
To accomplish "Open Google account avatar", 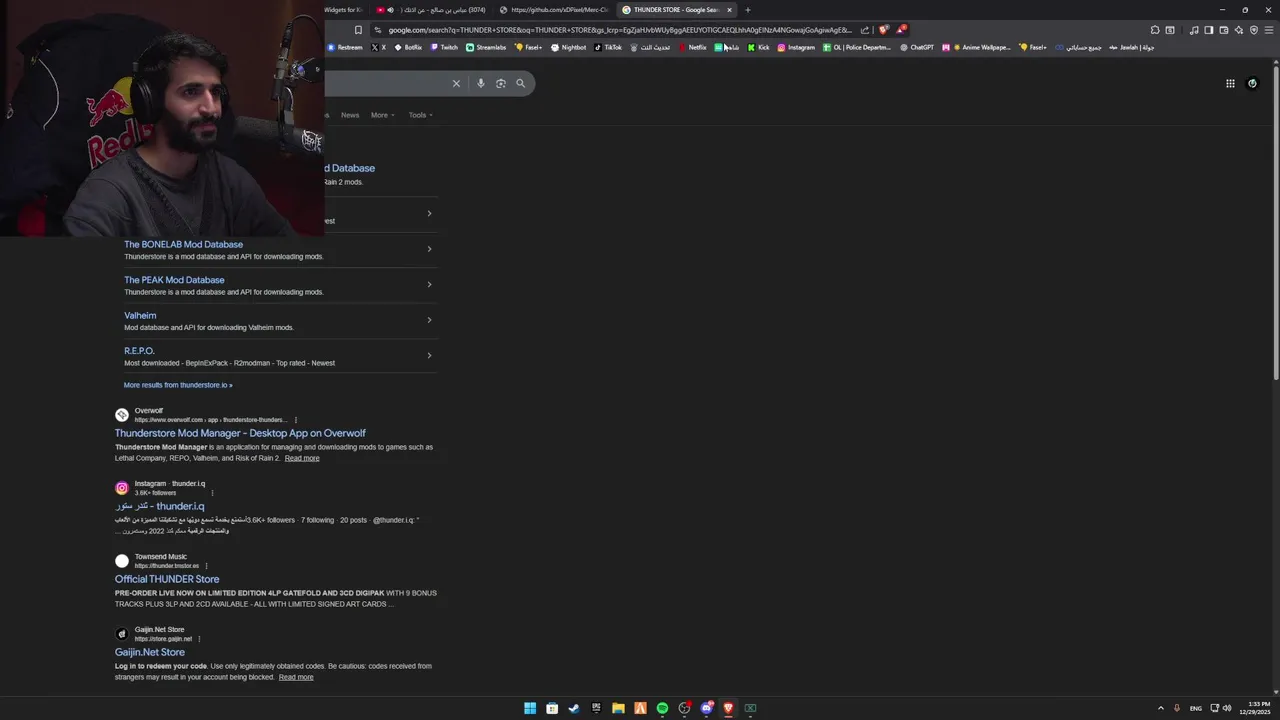I will (x=1252, y=84).
